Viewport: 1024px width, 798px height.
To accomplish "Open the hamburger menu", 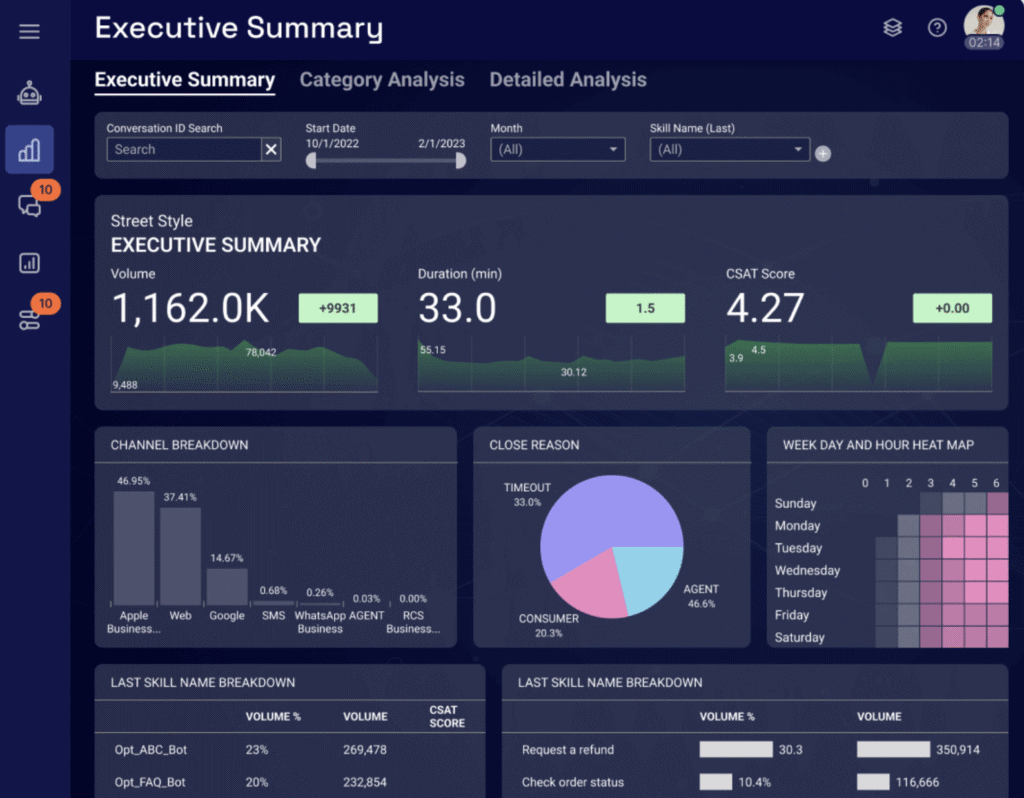I will (29, 31).
